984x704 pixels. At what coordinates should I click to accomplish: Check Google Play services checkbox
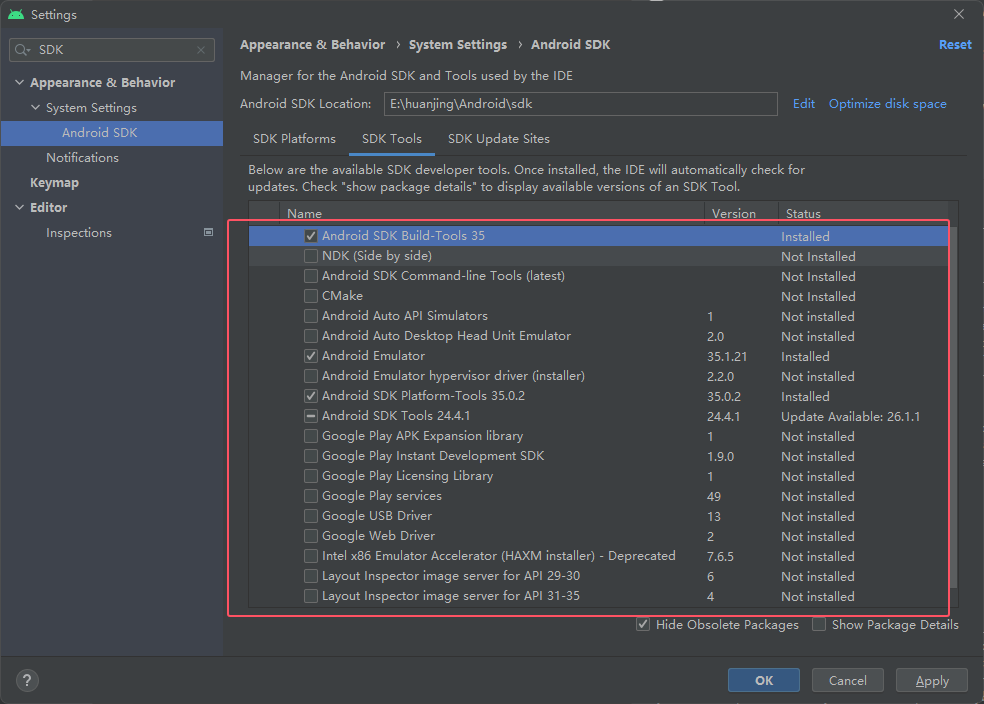tap(311, 496)
